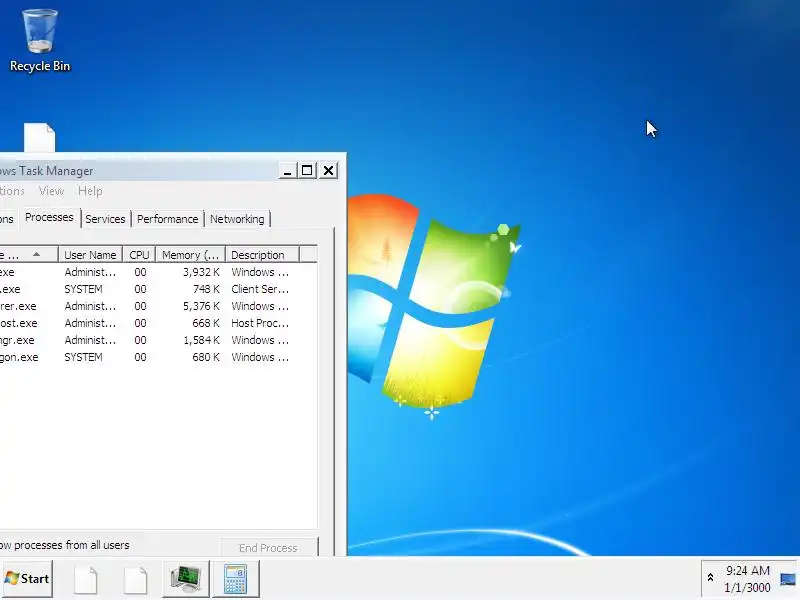The image size is (800, 600).
Task: Click the 9:24 AM clock
Action: point(747,570)
